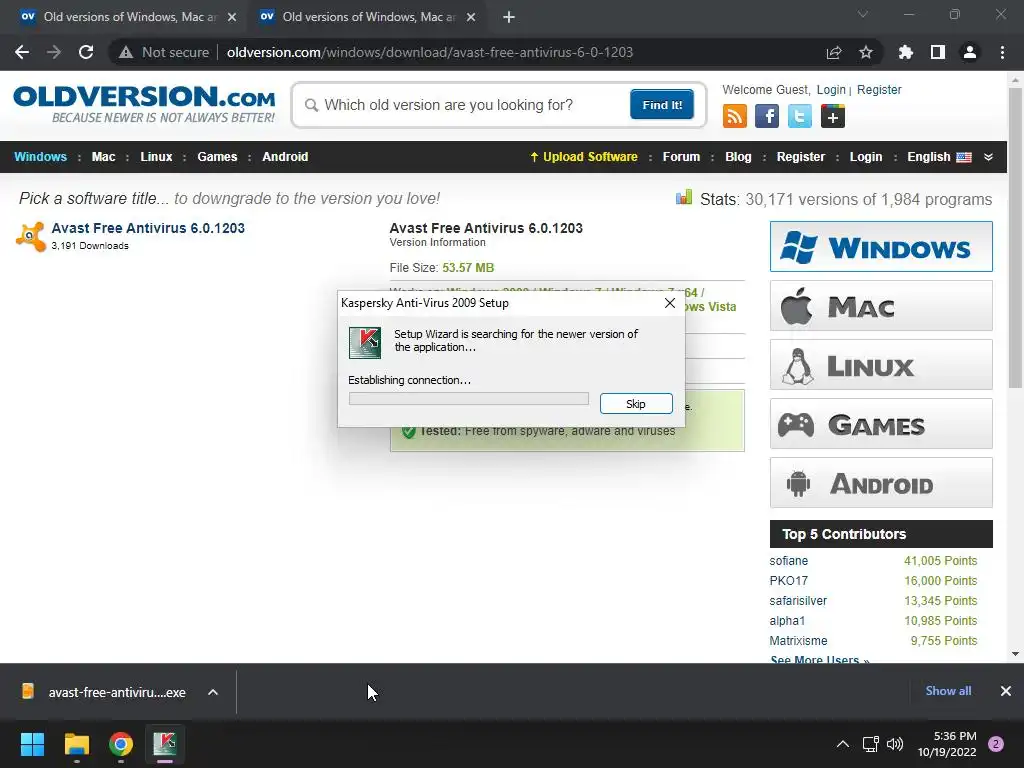Click the OLDVERSION.COM site logo
This screenshot has width=1024, height=768.
(x=144, y=104)
